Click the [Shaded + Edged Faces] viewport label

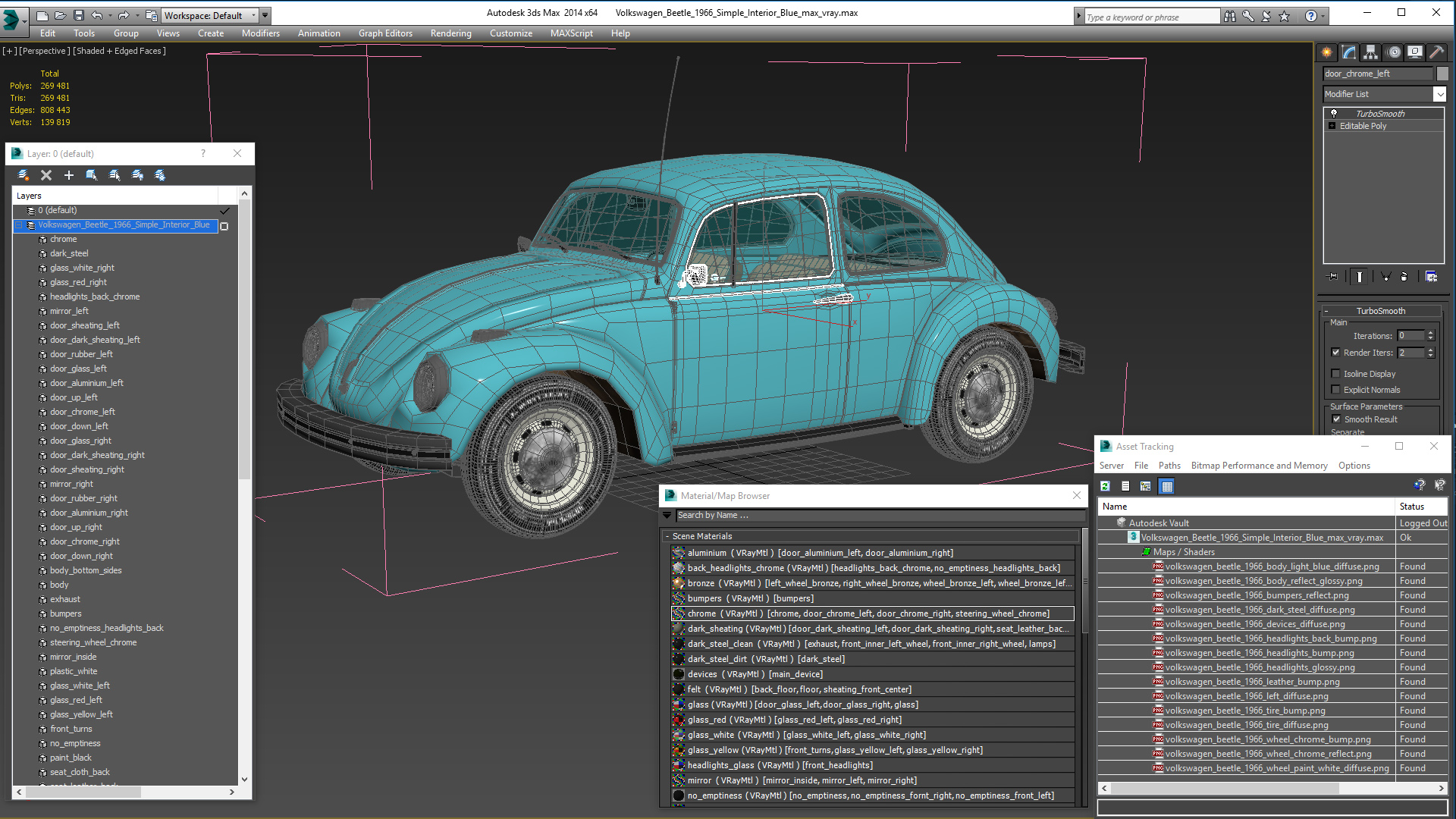[119, 51]
